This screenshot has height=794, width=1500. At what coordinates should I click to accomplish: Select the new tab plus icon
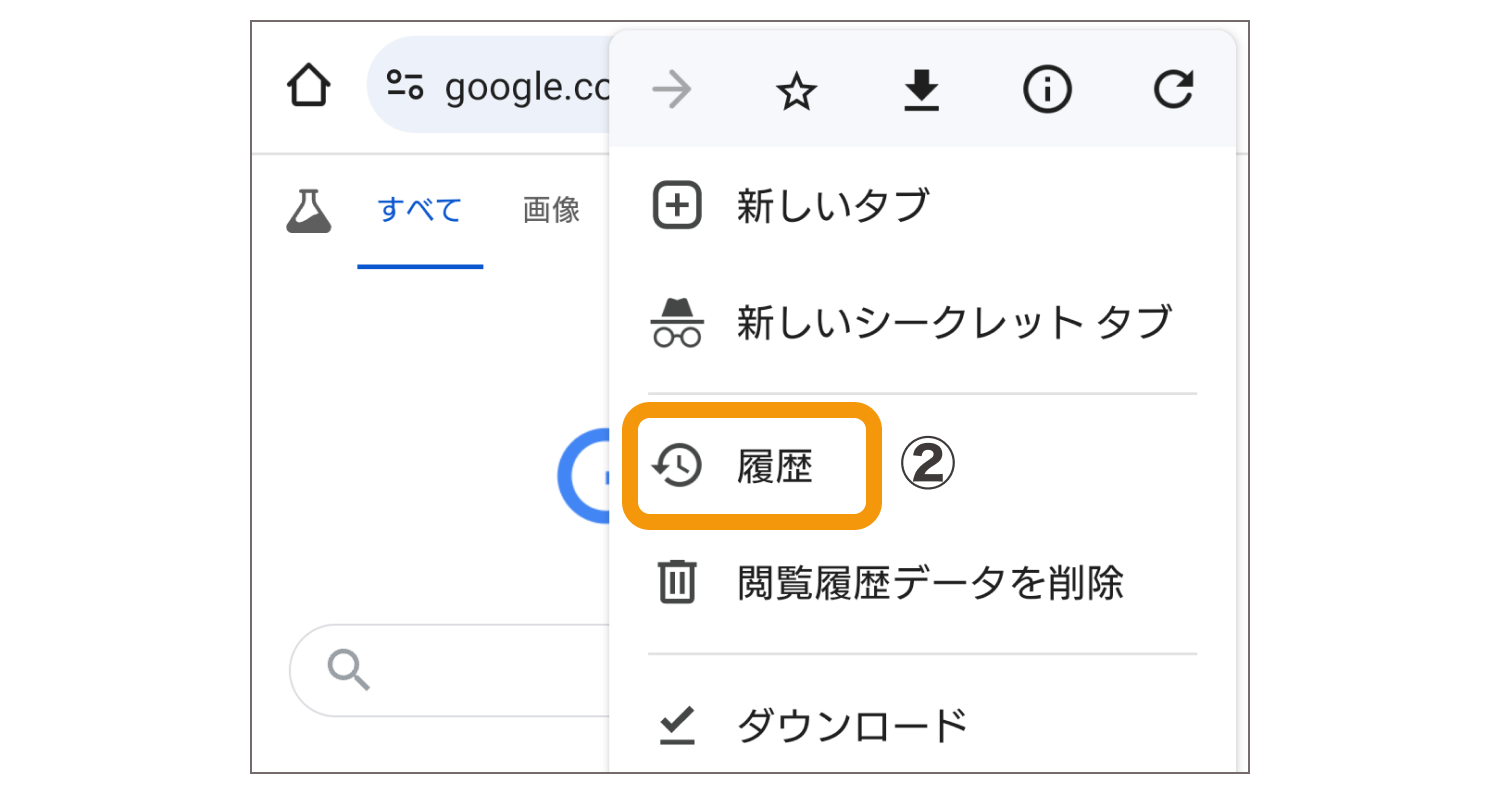676,204
